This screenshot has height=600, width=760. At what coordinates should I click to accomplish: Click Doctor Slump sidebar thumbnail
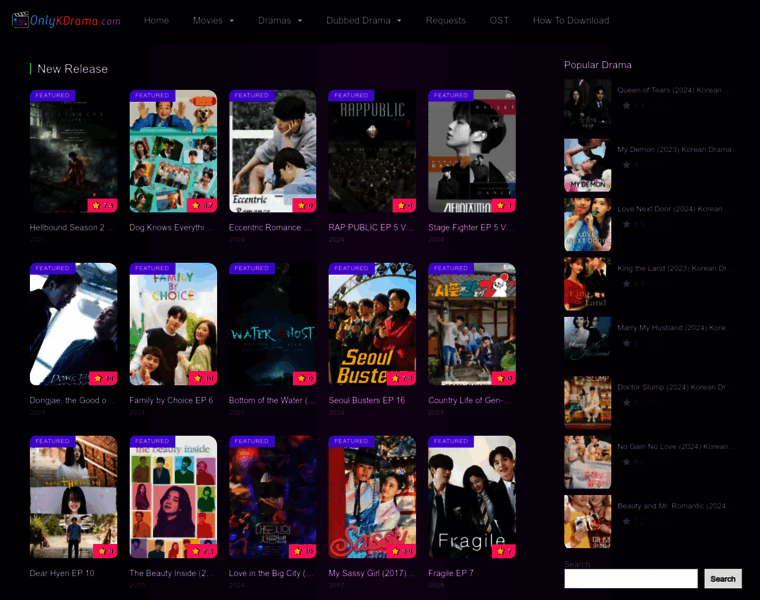587,403
